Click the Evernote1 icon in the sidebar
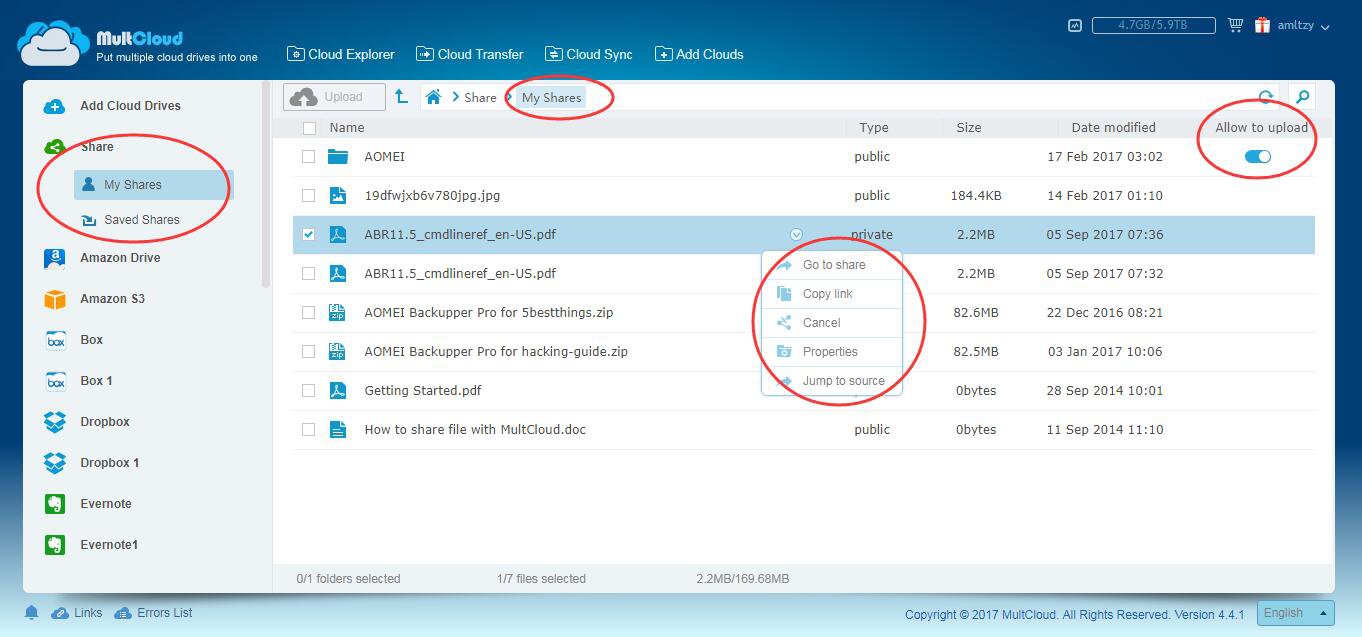The width and height of the screenshot is (1362, 637). pyautogui.click(x=55, y=545)
